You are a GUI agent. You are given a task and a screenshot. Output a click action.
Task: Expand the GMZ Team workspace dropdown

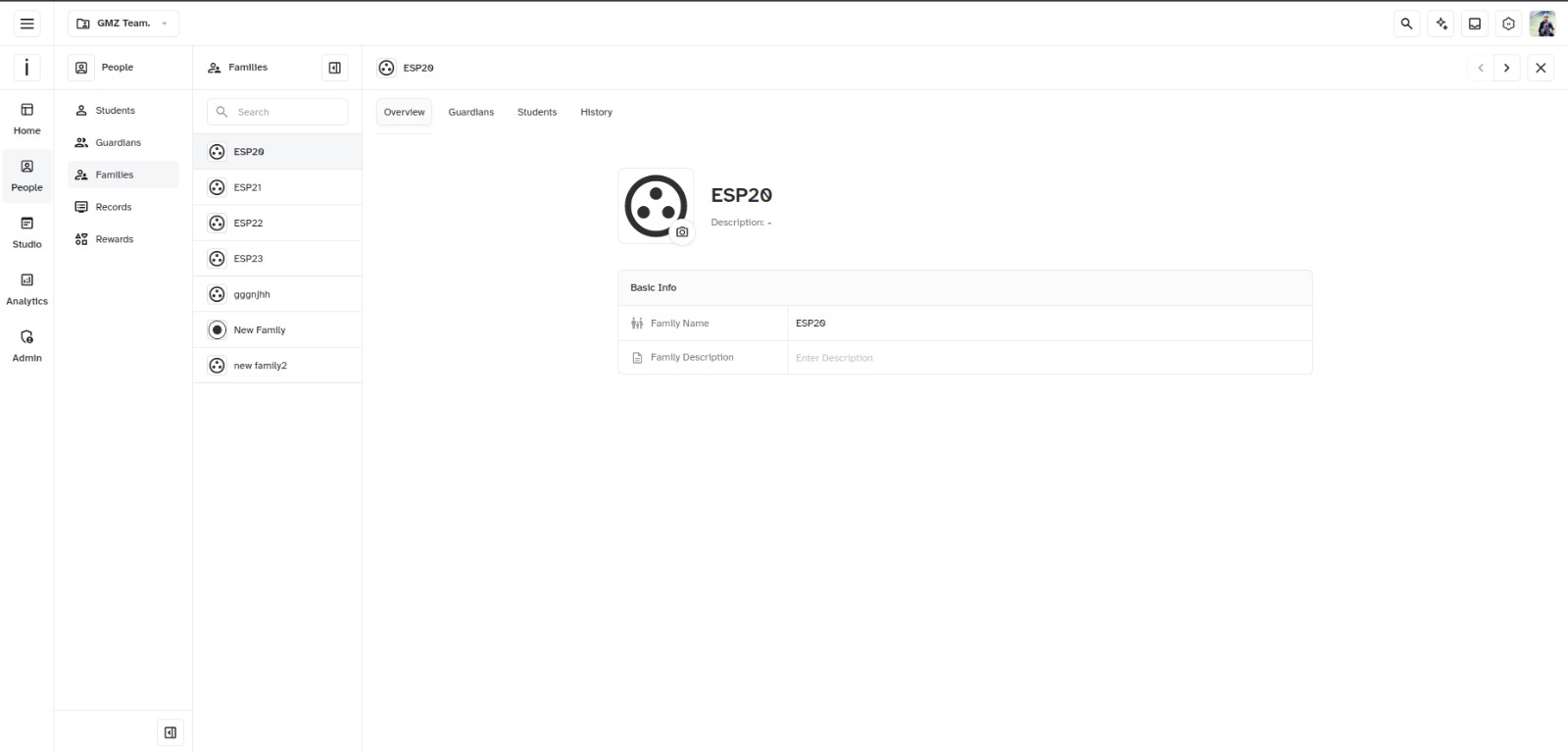pos(123,24)
